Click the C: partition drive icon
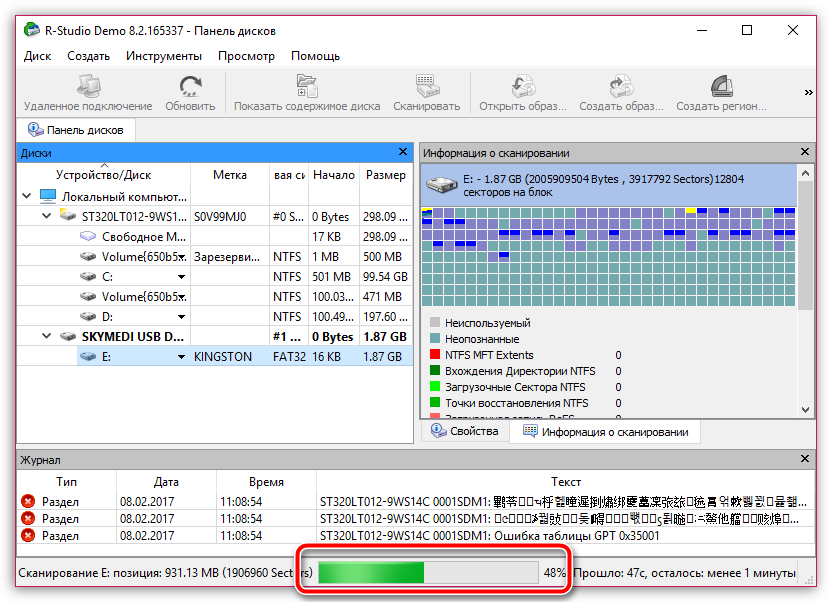The height and width of the screenshot is (602, 832). click(88, 276)
